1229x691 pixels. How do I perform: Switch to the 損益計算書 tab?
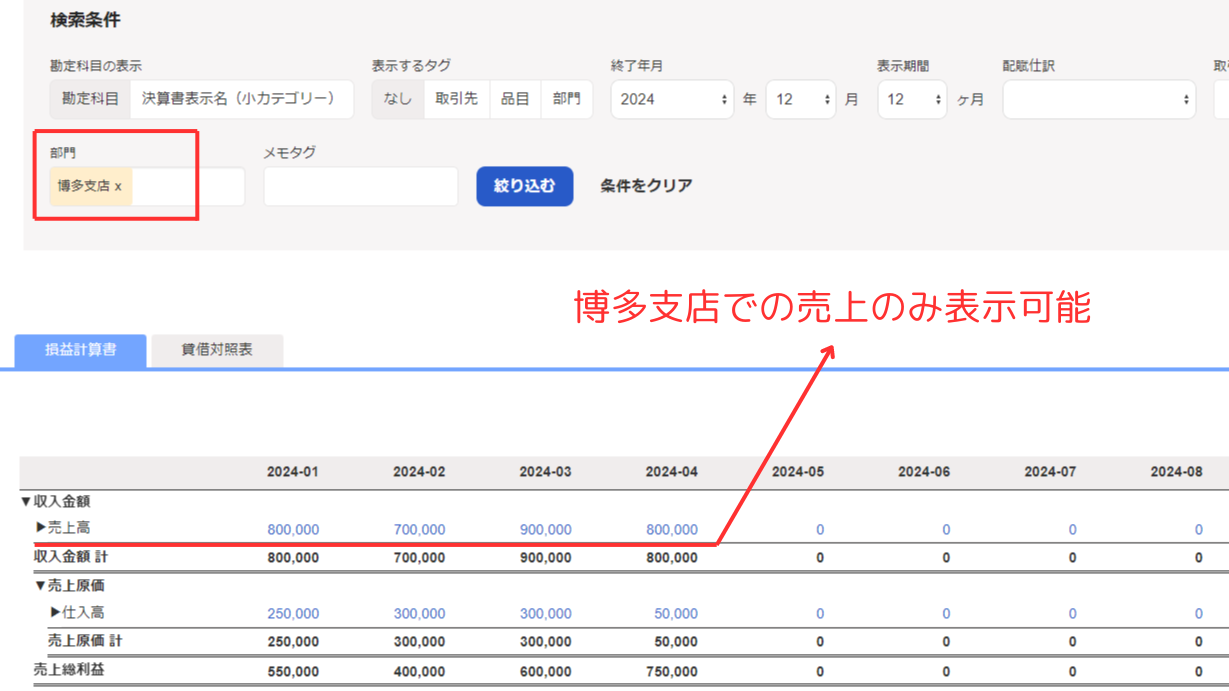(x=81, y=350)
